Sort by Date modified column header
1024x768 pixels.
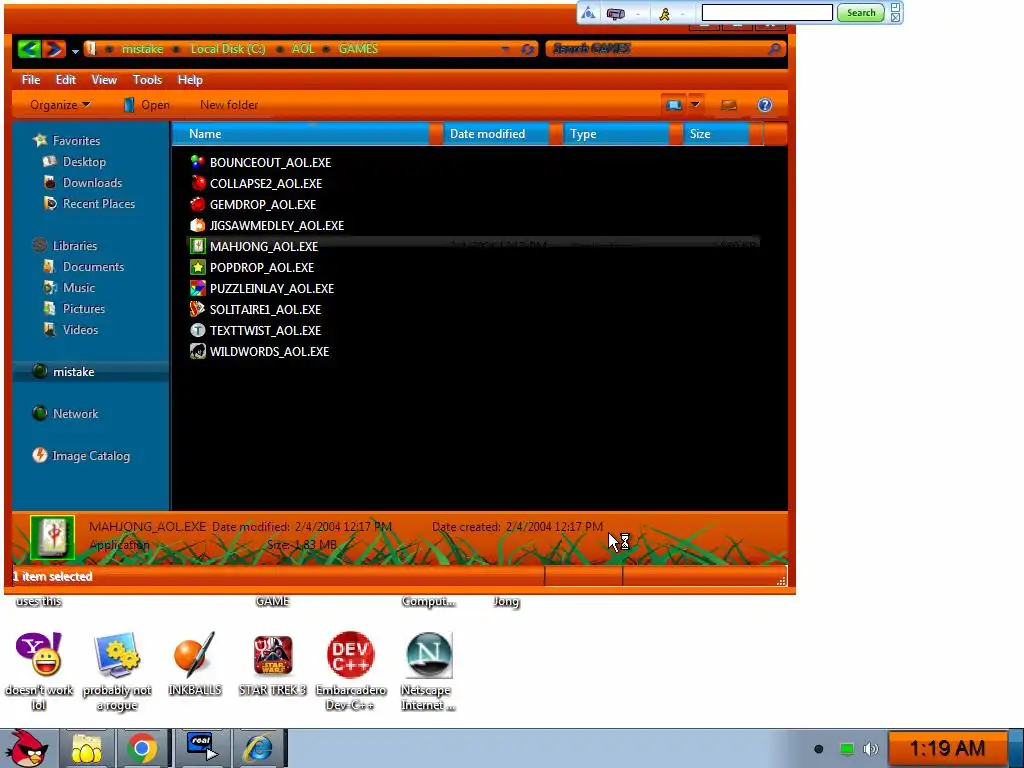point(496,134)
